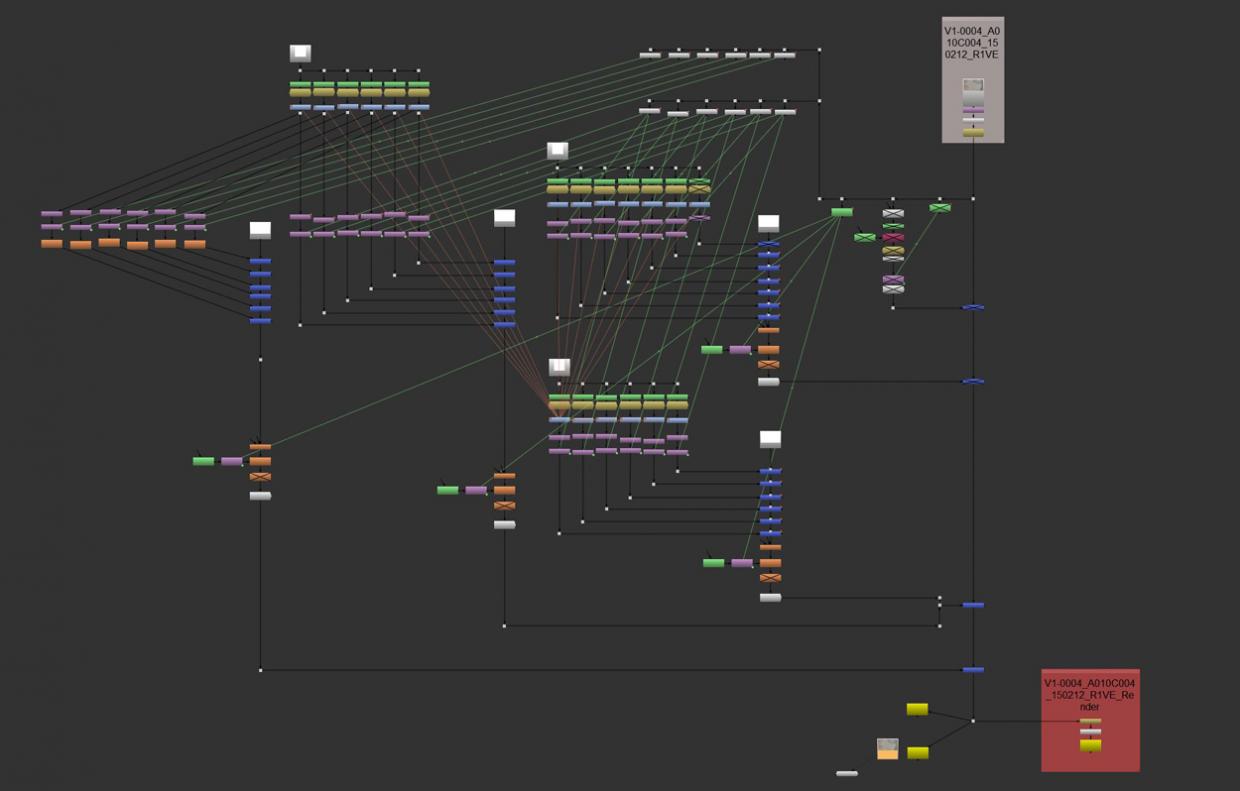Select the gray backdrop label V1-0004_A010C004_150212_R1VE
Screen dimensions: 1240x791
point(972,45)
